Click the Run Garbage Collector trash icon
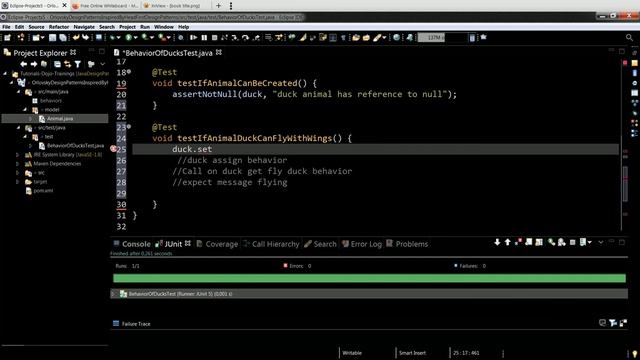 (x=472, y=38)
